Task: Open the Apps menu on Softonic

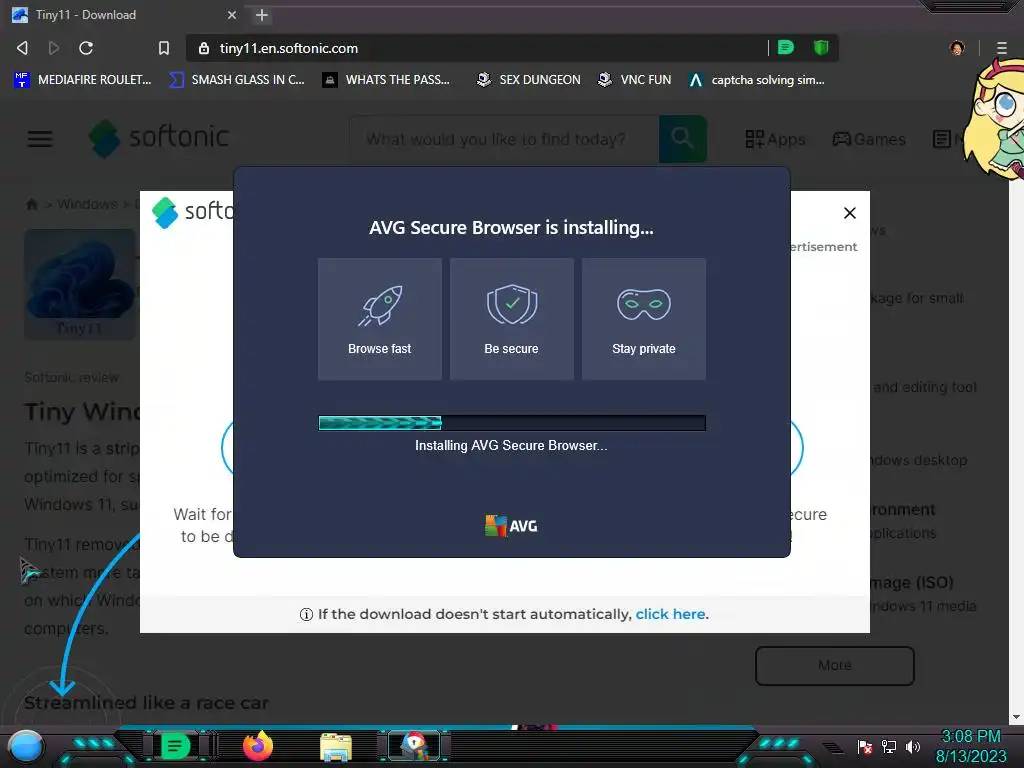Action: click(x=775, y=139)
